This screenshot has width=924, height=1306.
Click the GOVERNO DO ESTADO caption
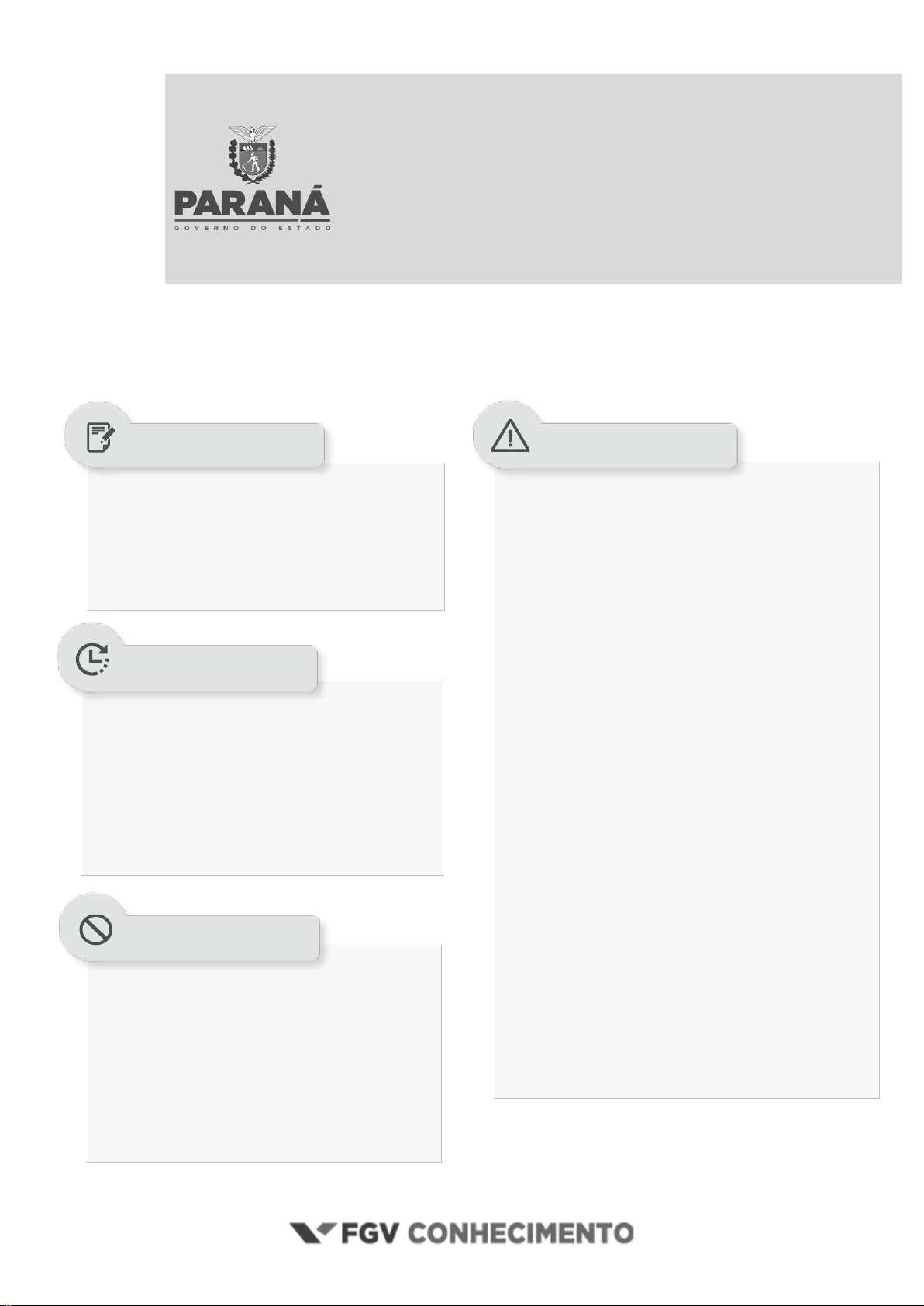tap(253, 228)
